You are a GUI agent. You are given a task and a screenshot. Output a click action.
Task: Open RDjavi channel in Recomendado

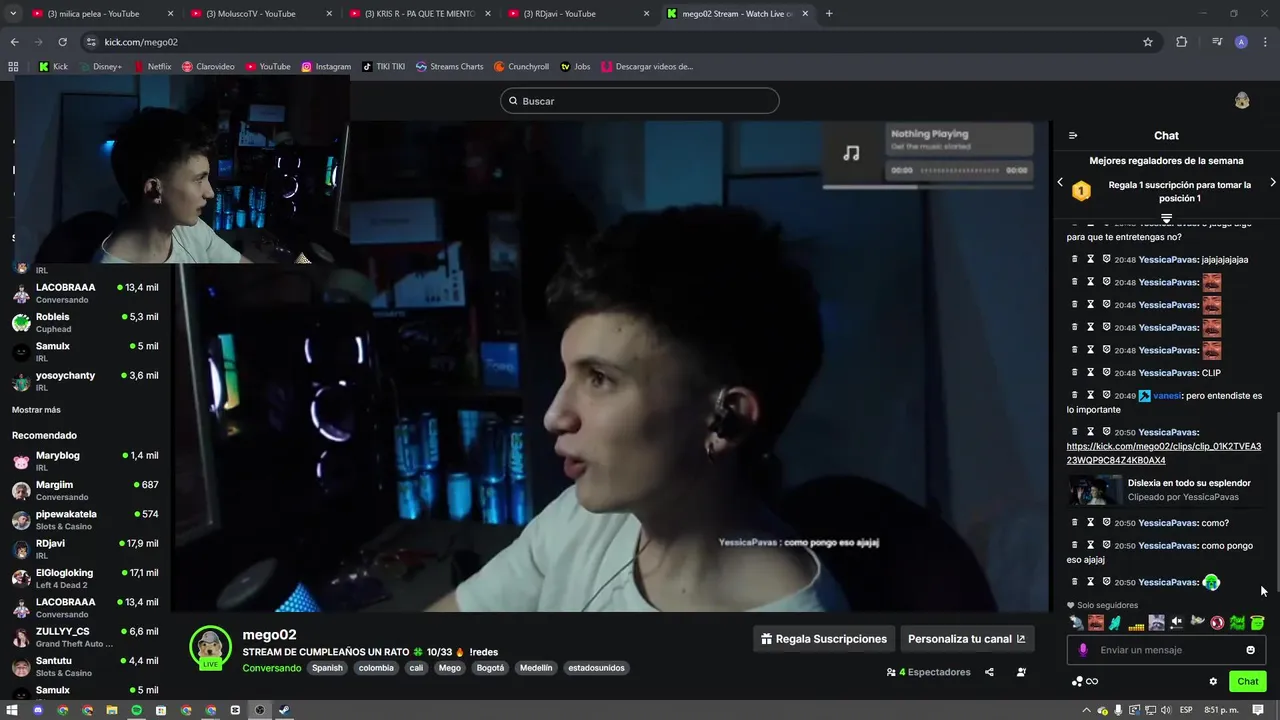(85, 549)
